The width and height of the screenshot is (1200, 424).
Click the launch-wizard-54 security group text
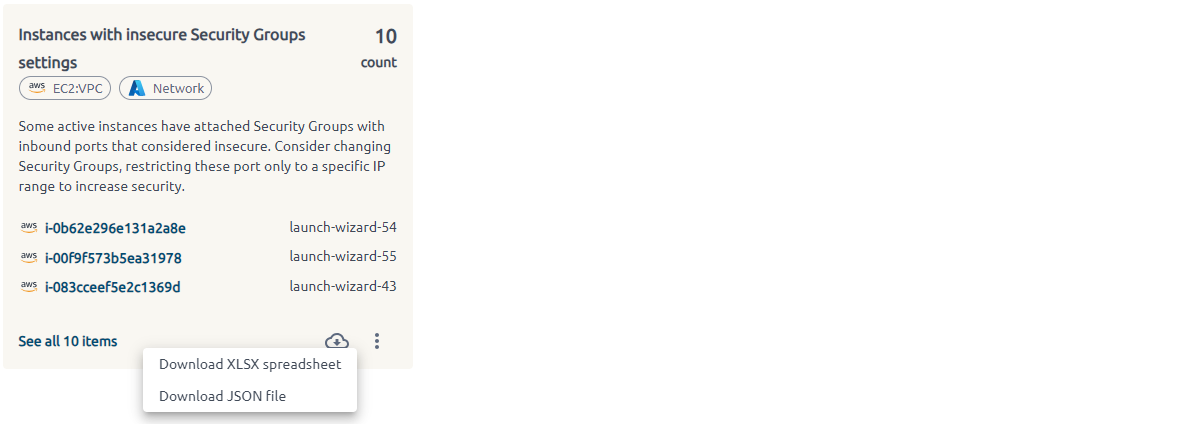[343, 227]
